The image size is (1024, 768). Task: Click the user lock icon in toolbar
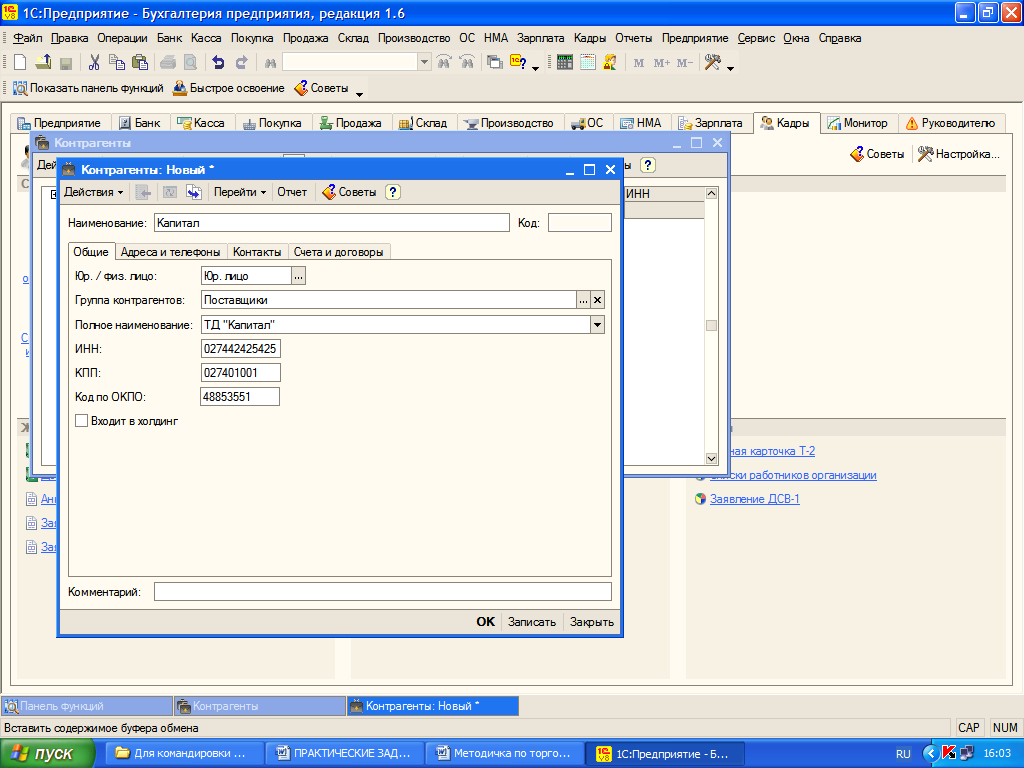pyautogui.click(x=610, y=63)
